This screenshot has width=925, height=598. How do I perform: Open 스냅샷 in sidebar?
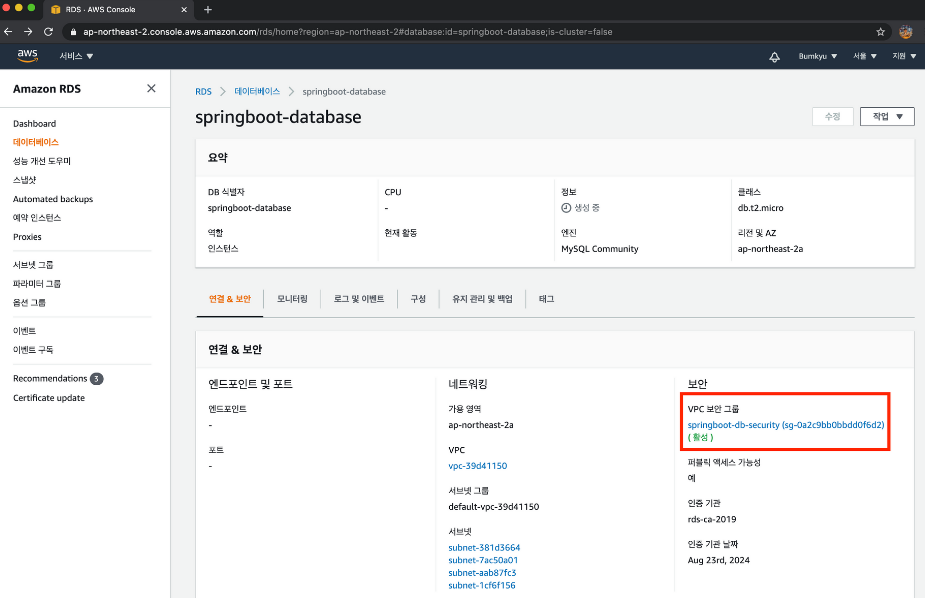(24, 180)
